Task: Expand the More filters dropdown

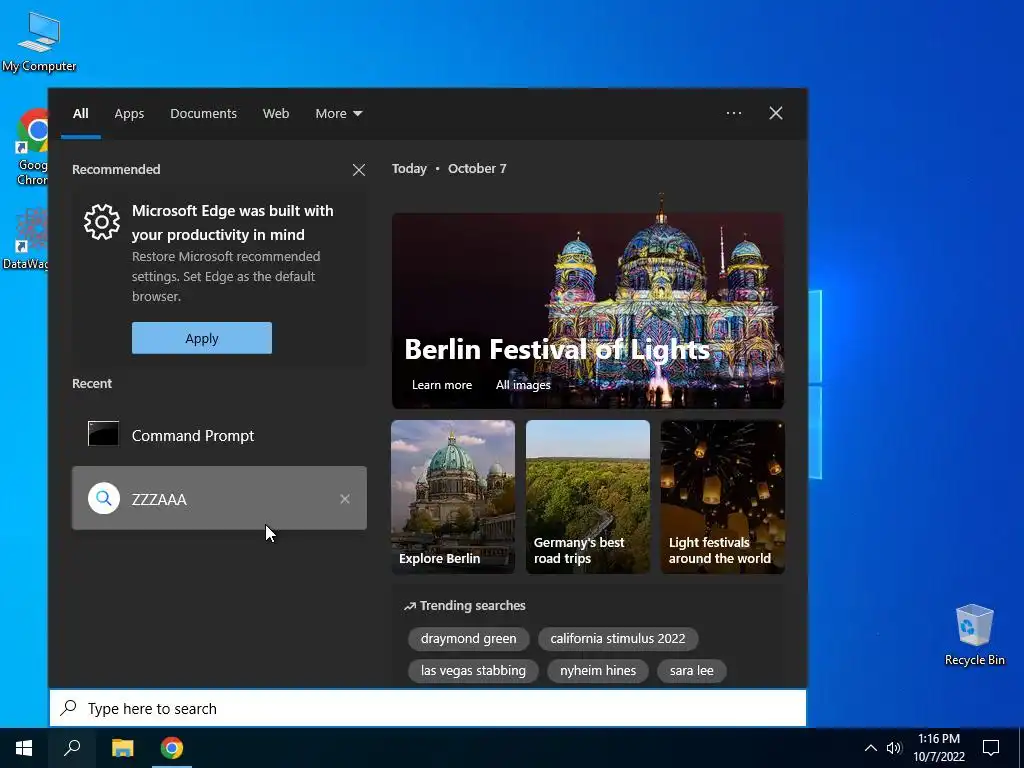Action: pyautogui.click(x=338, y=114)
